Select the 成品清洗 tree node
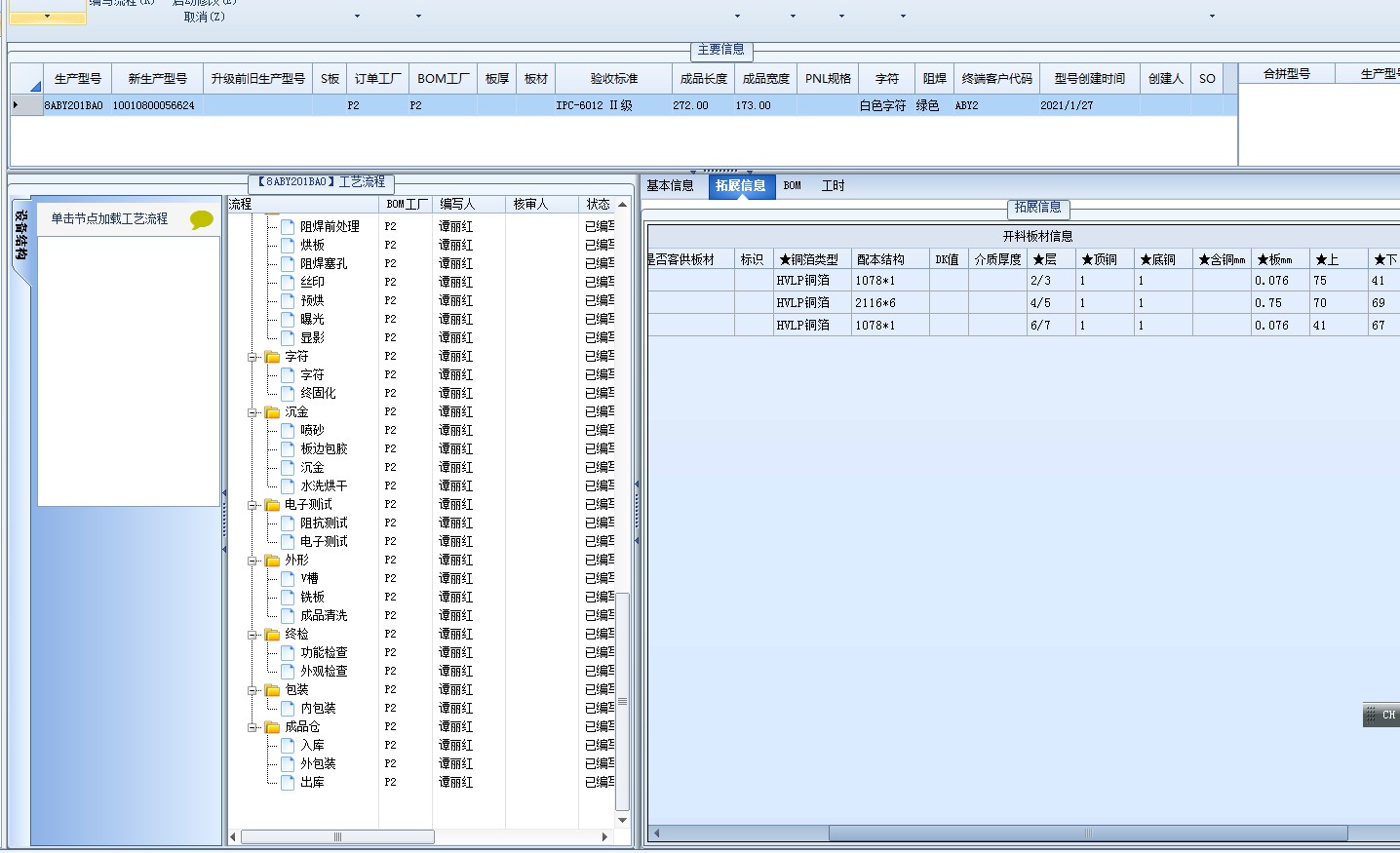 click(324, 616)
